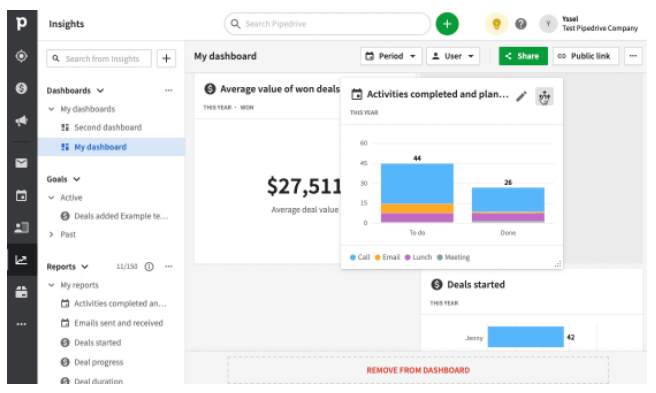Open Insights chart icon in sidebar

pyautogui.click(x=21, y=260)
